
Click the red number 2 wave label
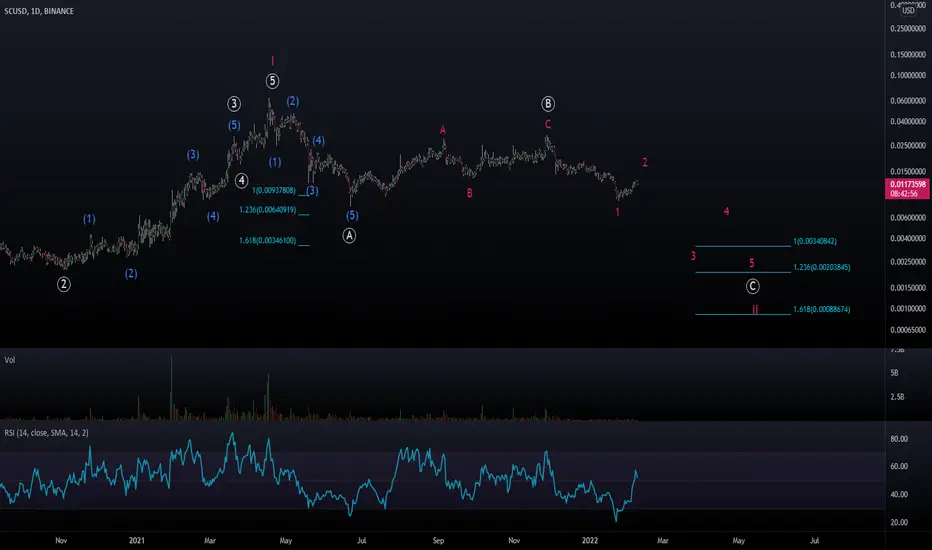pos(645,162)
